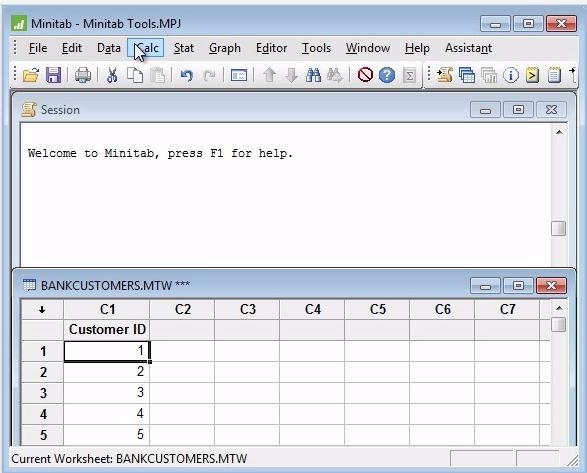This screenshot has width=587, height=473.
Task: Click the Open Project folder icon
Action: point(31,75)
